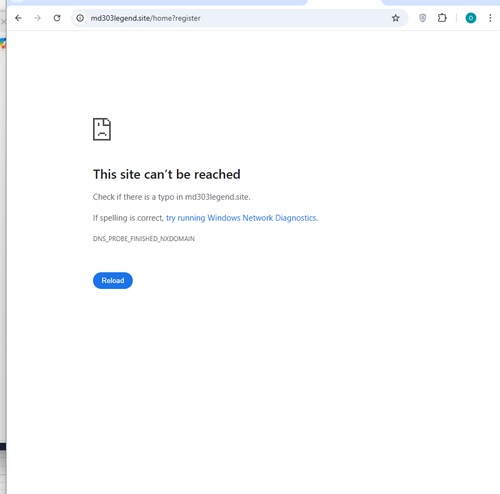This screenshot has height=494, width=500.
Task: Click the 'This site can't be reached' heading
Action: click(167, 174)
